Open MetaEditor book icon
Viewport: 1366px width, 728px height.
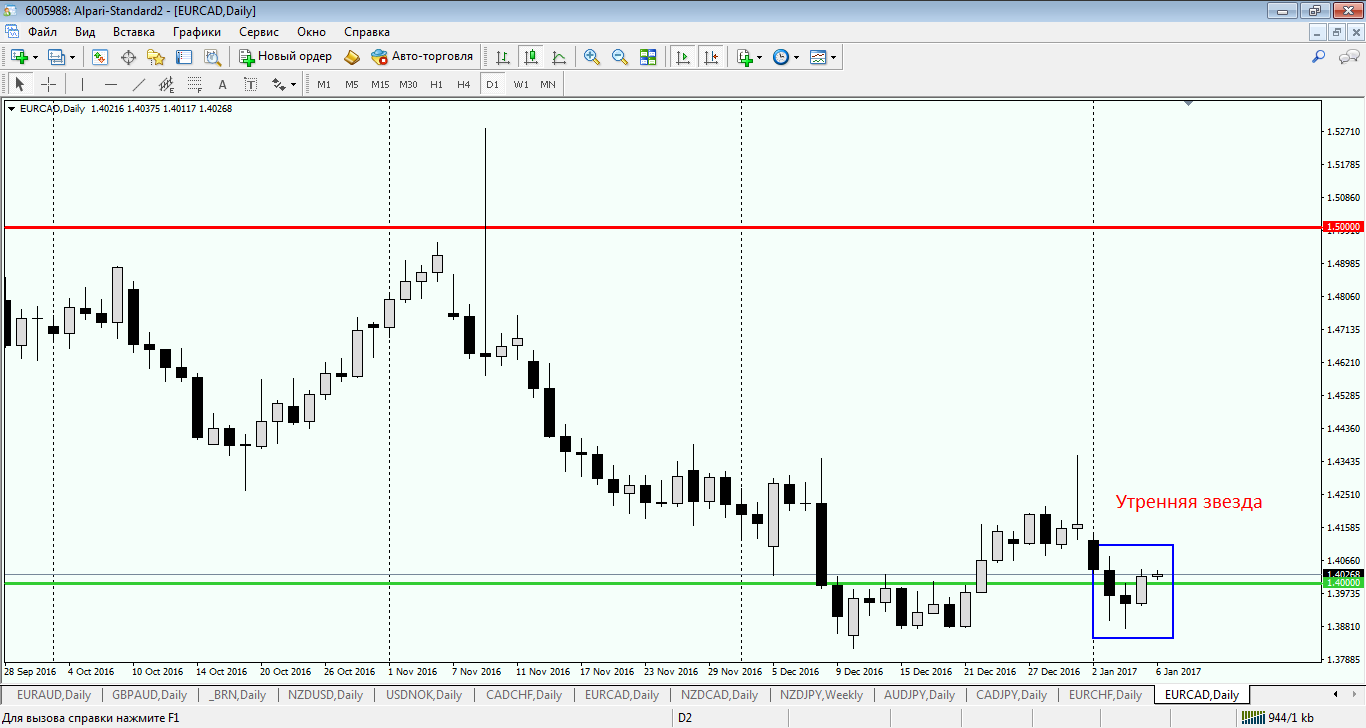pos(351,57)
